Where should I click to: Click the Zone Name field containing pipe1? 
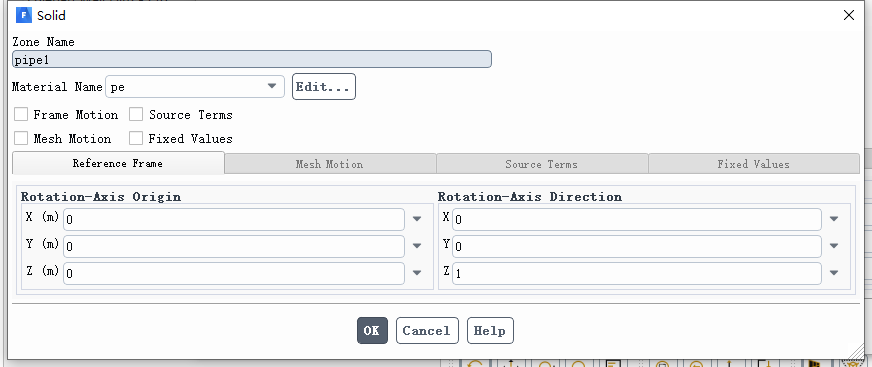click(x=252, y=59)
